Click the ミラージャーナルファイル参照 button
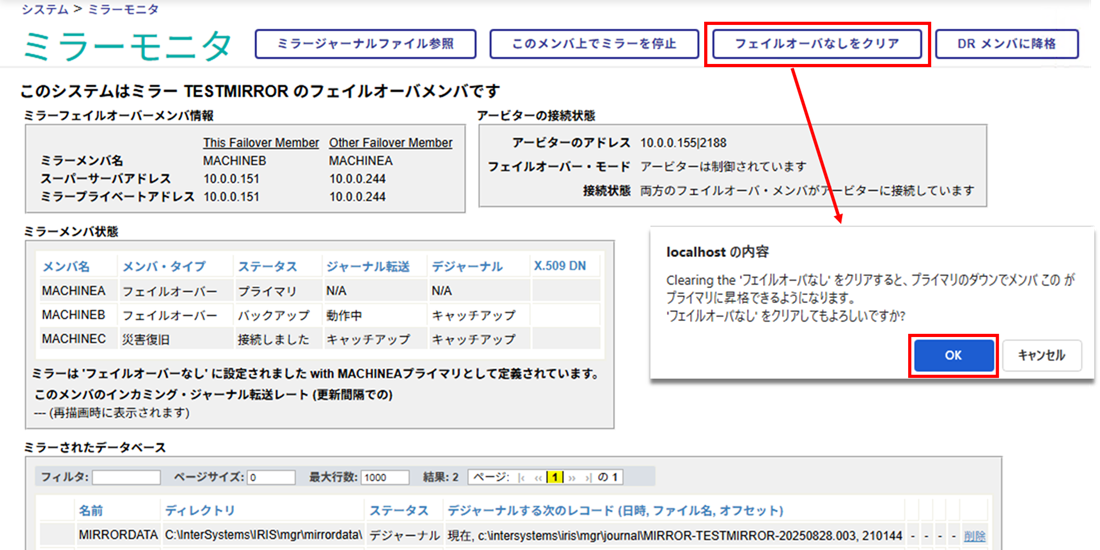 [365, 44]
